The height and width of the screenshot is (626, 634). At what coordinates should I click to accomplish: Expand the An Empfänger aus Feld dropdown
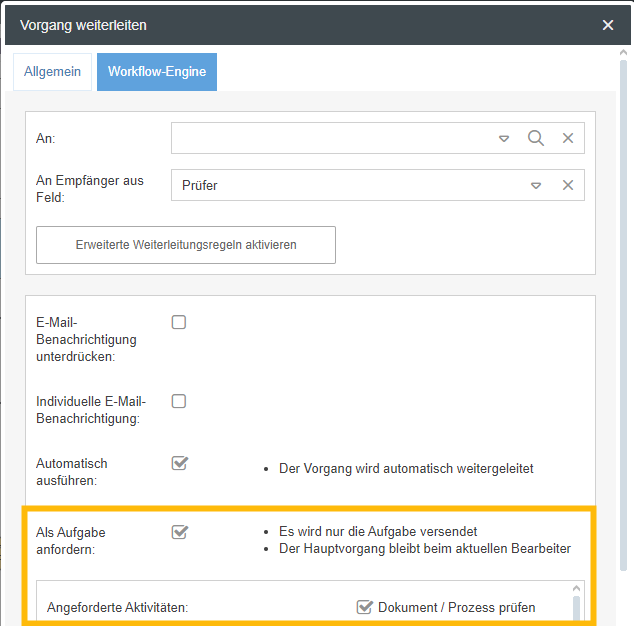[x=536, y=185]
